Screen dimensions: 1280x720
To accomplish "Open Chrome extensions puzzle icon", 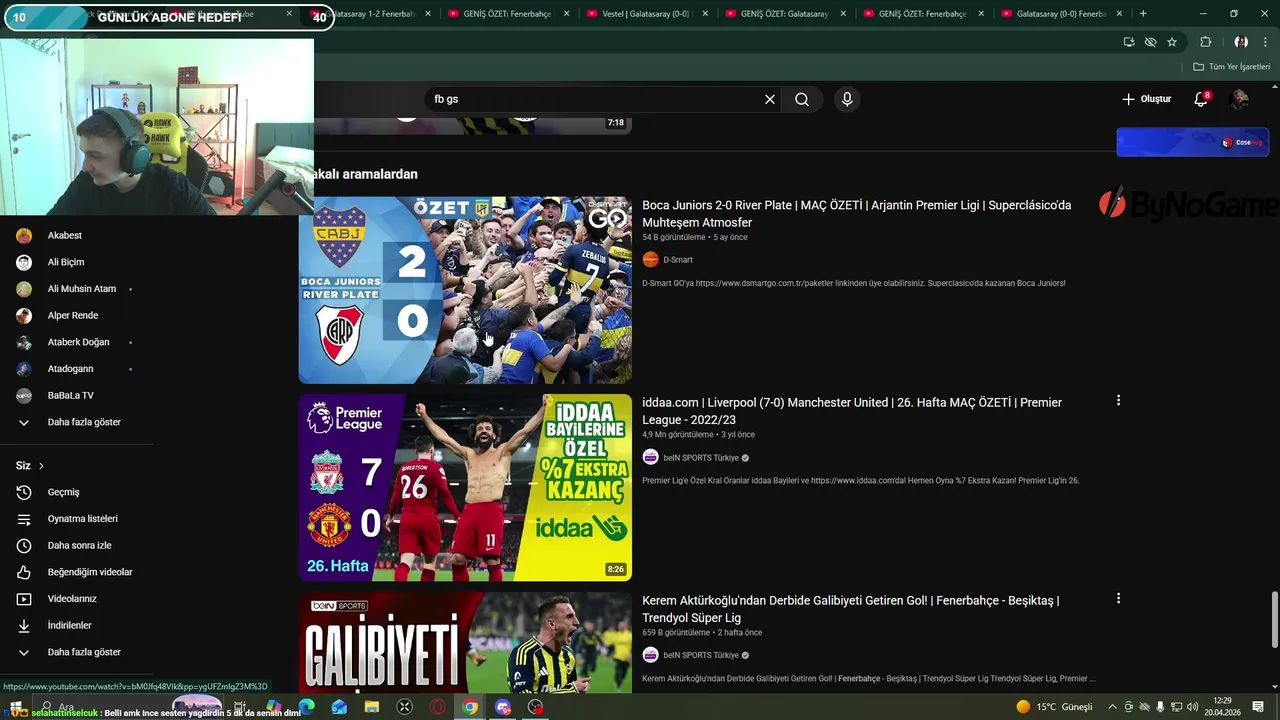I will coord(1205,42).
